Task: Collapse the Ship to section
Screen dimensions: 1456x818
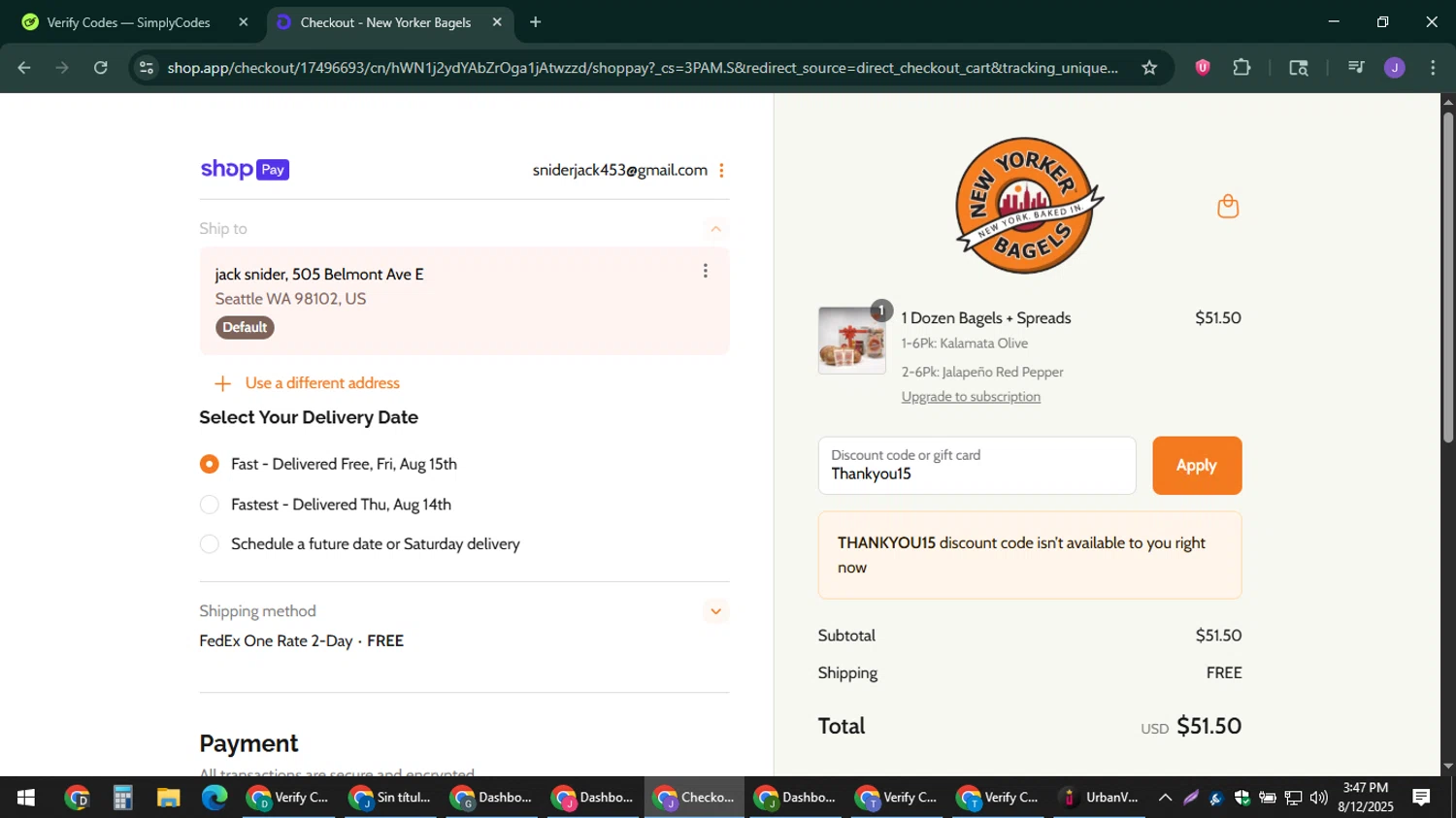Action: (715, 229)
